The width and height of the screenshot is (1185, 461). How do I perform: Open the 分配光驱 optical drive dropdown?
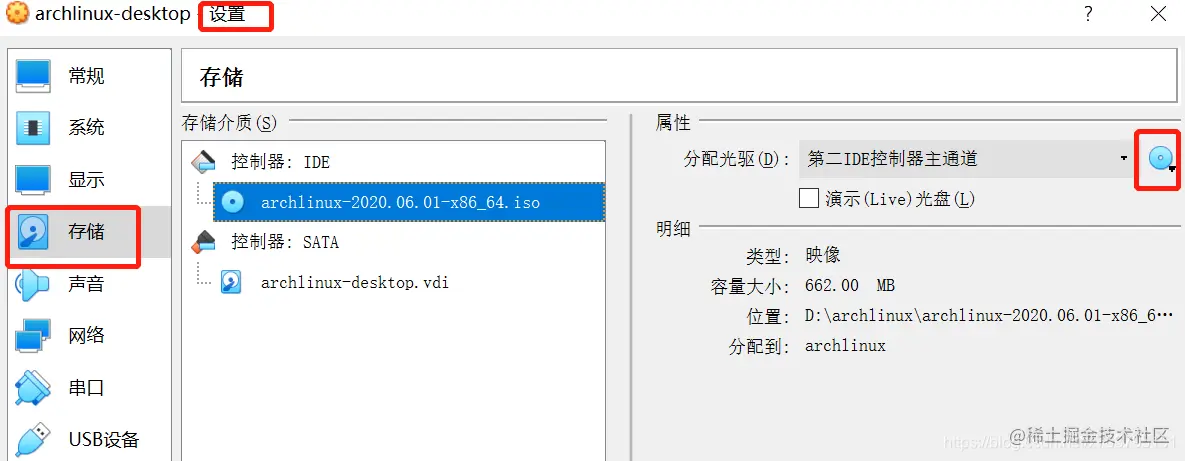click(x=967, y=159)
